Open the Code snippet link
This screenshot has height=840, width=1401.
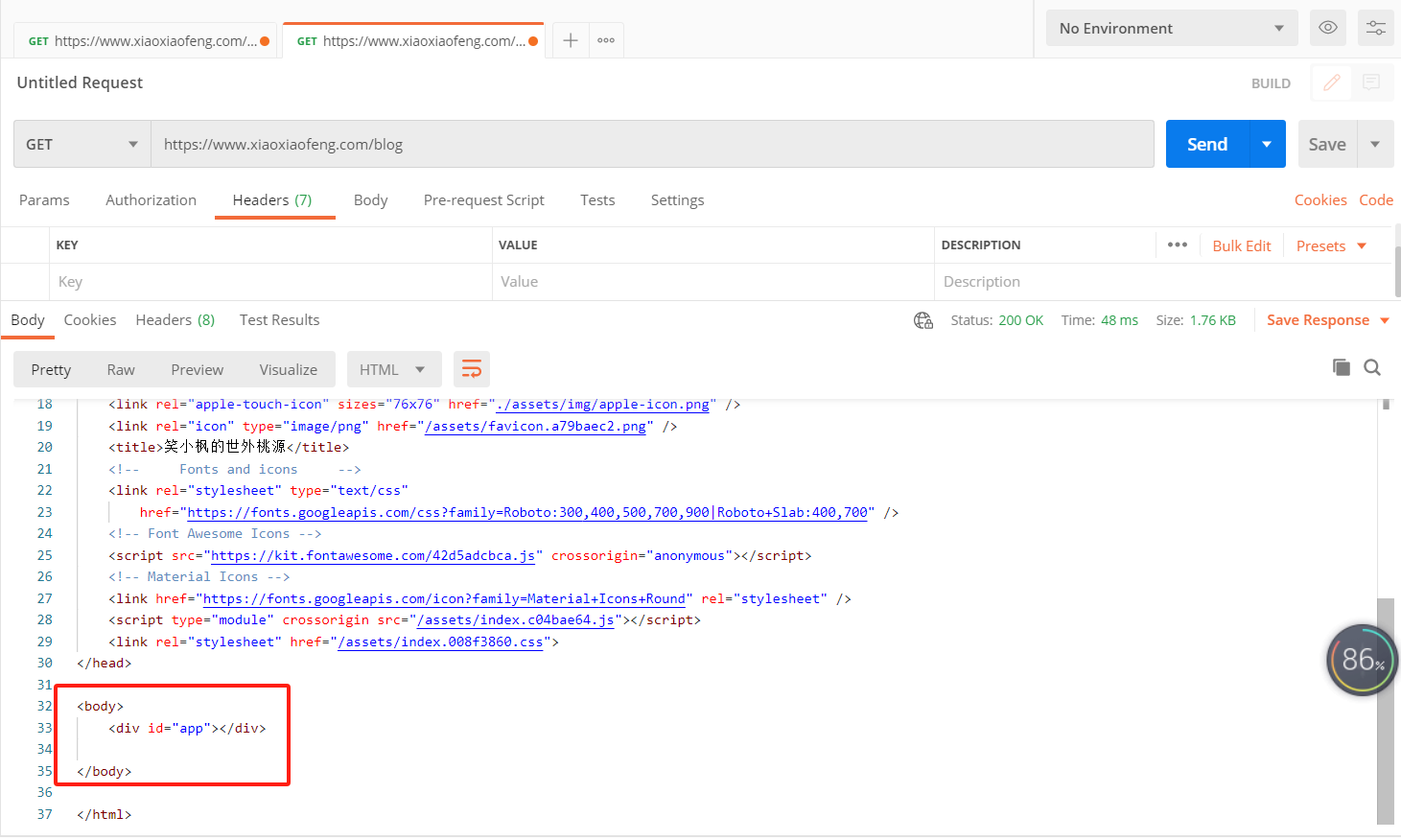1375,199
